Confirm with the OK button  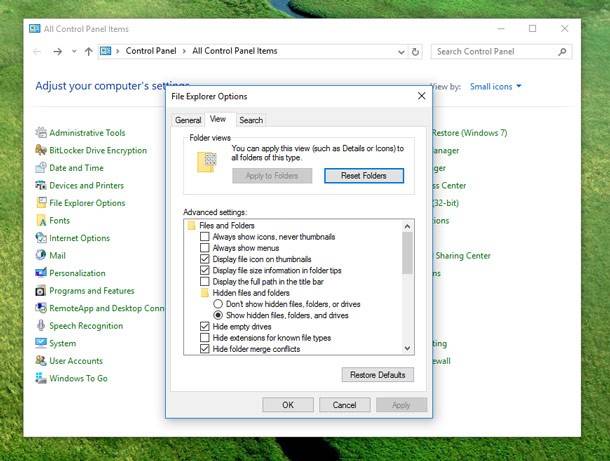[288, 405]
